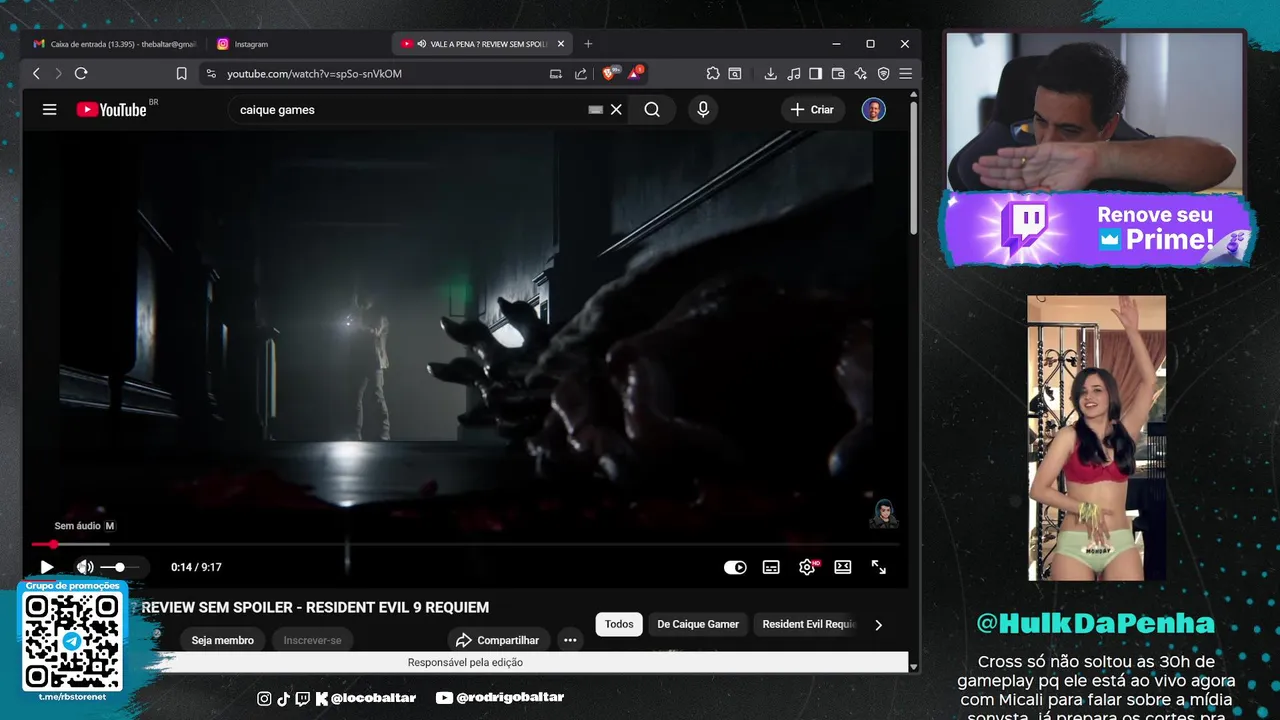Click the video title REVIEW SEM SPOILER
The height and width of the screenshot is (720, 1280).
tap(315, 608)
